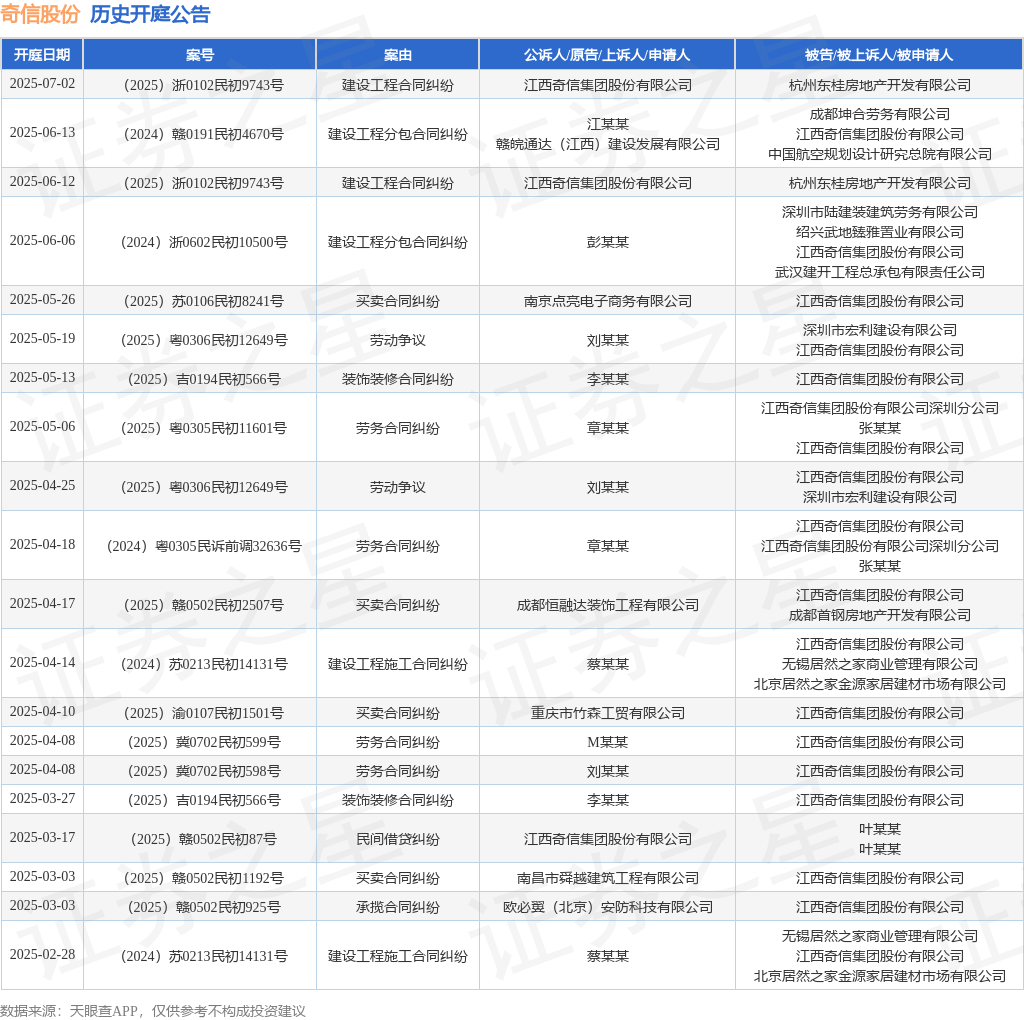Click the date 2025-03-27

coord(42,799)
